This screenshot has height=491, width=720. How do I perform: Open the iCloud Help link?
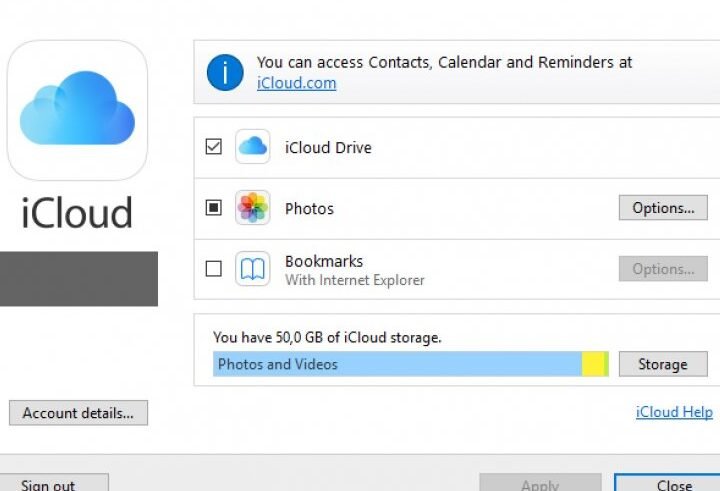[x=674, y=412]
